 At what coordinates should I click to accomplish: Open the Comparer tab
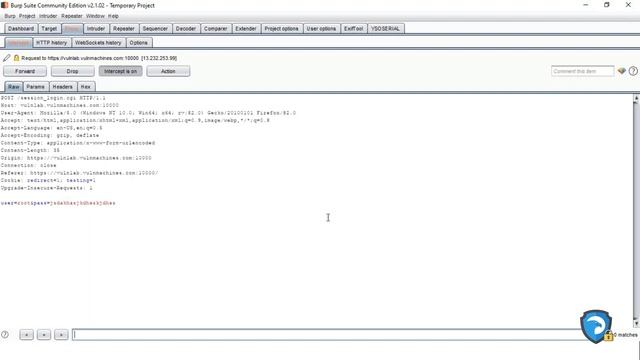click(216, 29)
